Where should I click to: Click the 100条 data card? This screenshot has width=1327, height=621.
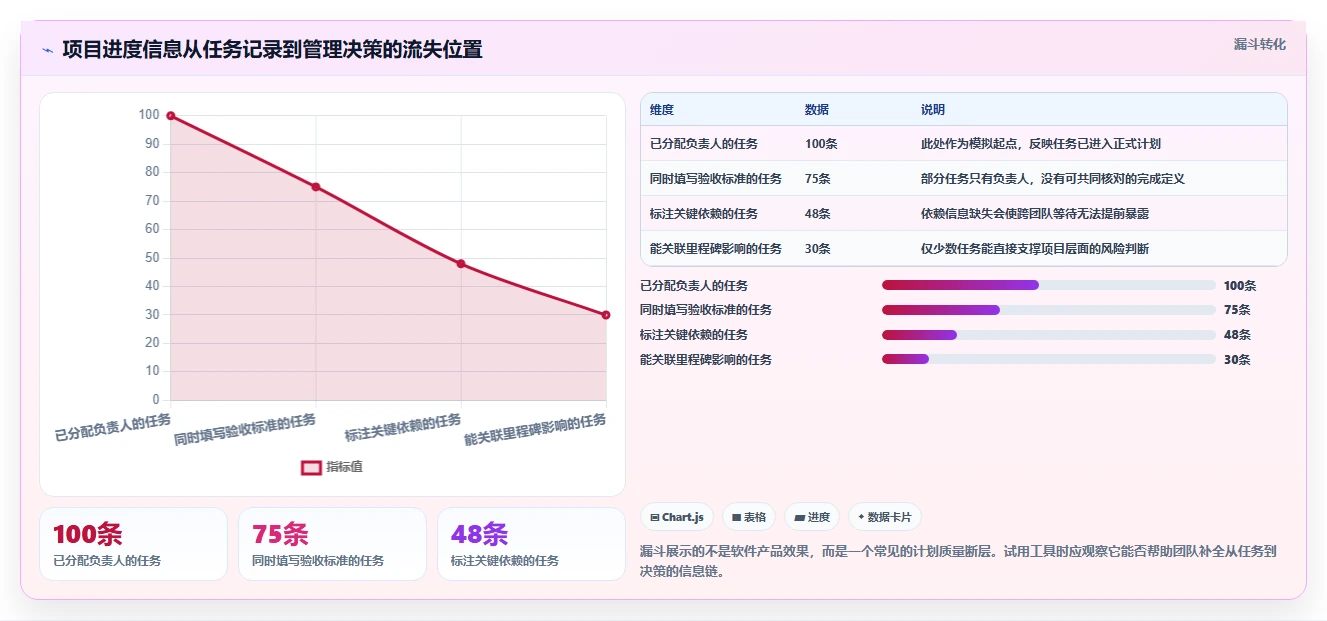point(133,544)
